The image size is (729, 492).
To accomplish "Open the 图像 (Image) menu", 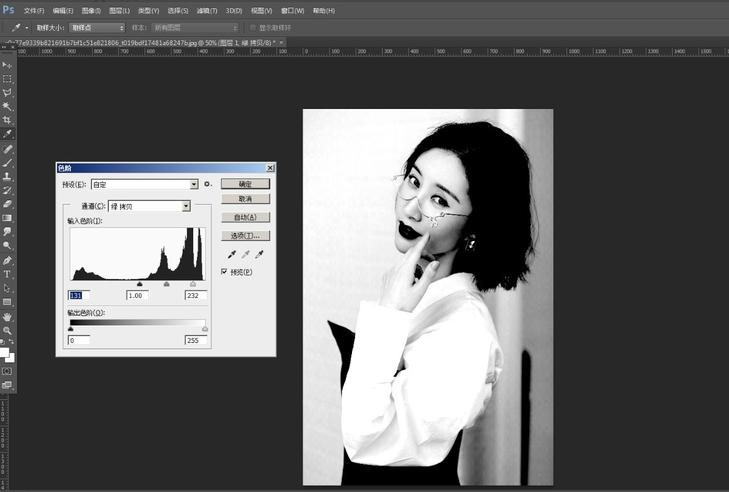I will (x=91, y=10).
